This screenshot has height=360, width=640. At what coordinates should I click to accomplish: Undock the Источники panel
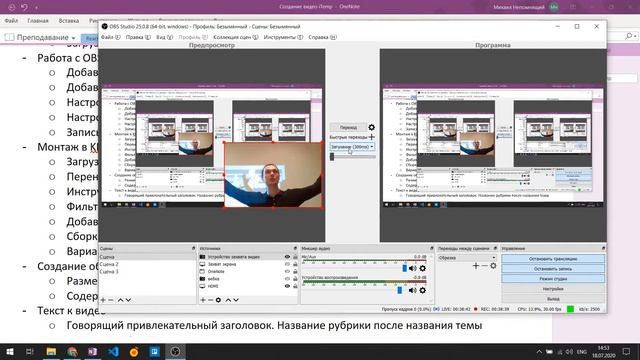tap(295, 248)
